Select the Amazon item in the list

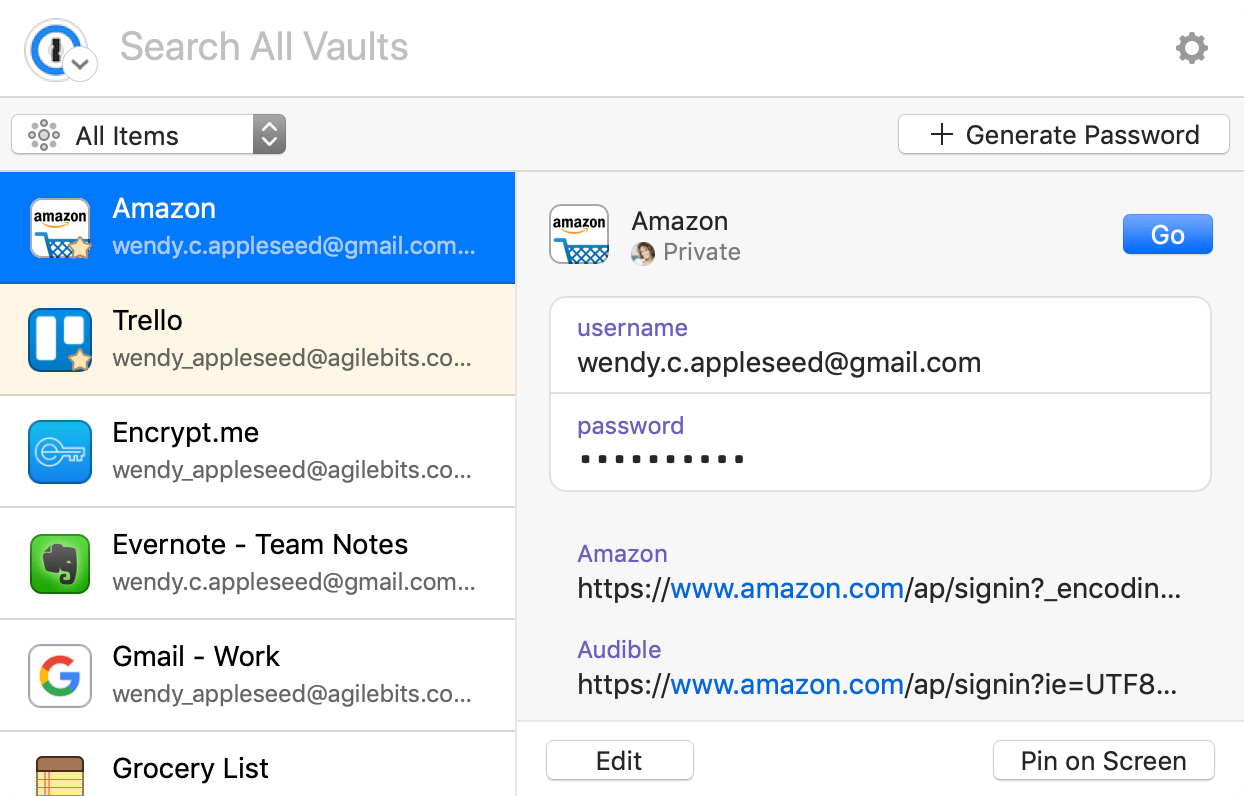(x=257, y=228)
